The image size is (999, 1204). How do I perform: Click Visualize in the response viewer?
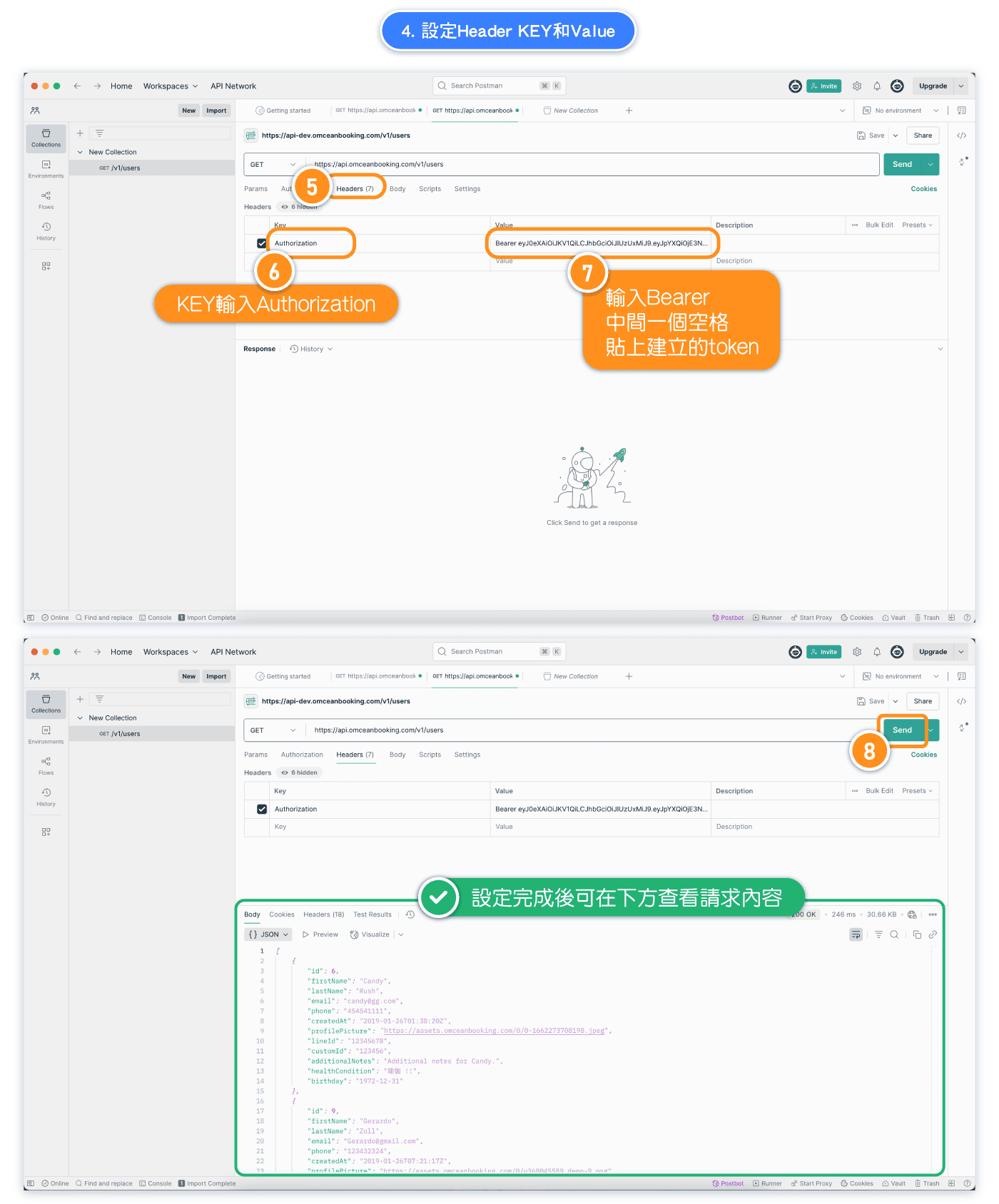click(x=370, y=934)
